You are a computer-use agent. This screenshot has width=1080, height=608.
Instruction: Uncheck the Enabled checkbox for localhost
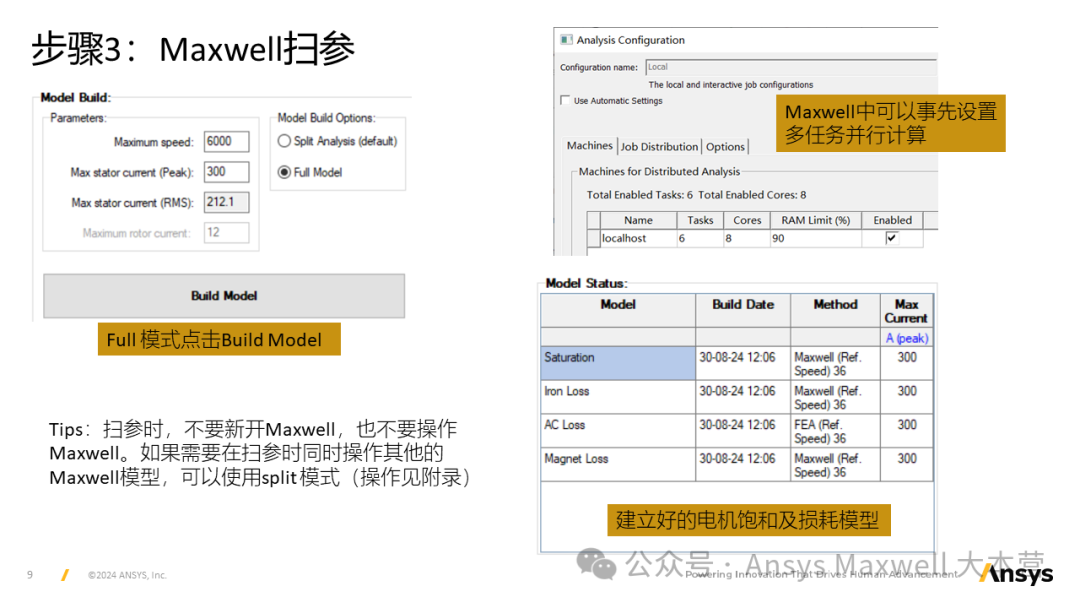click(891, 238)
